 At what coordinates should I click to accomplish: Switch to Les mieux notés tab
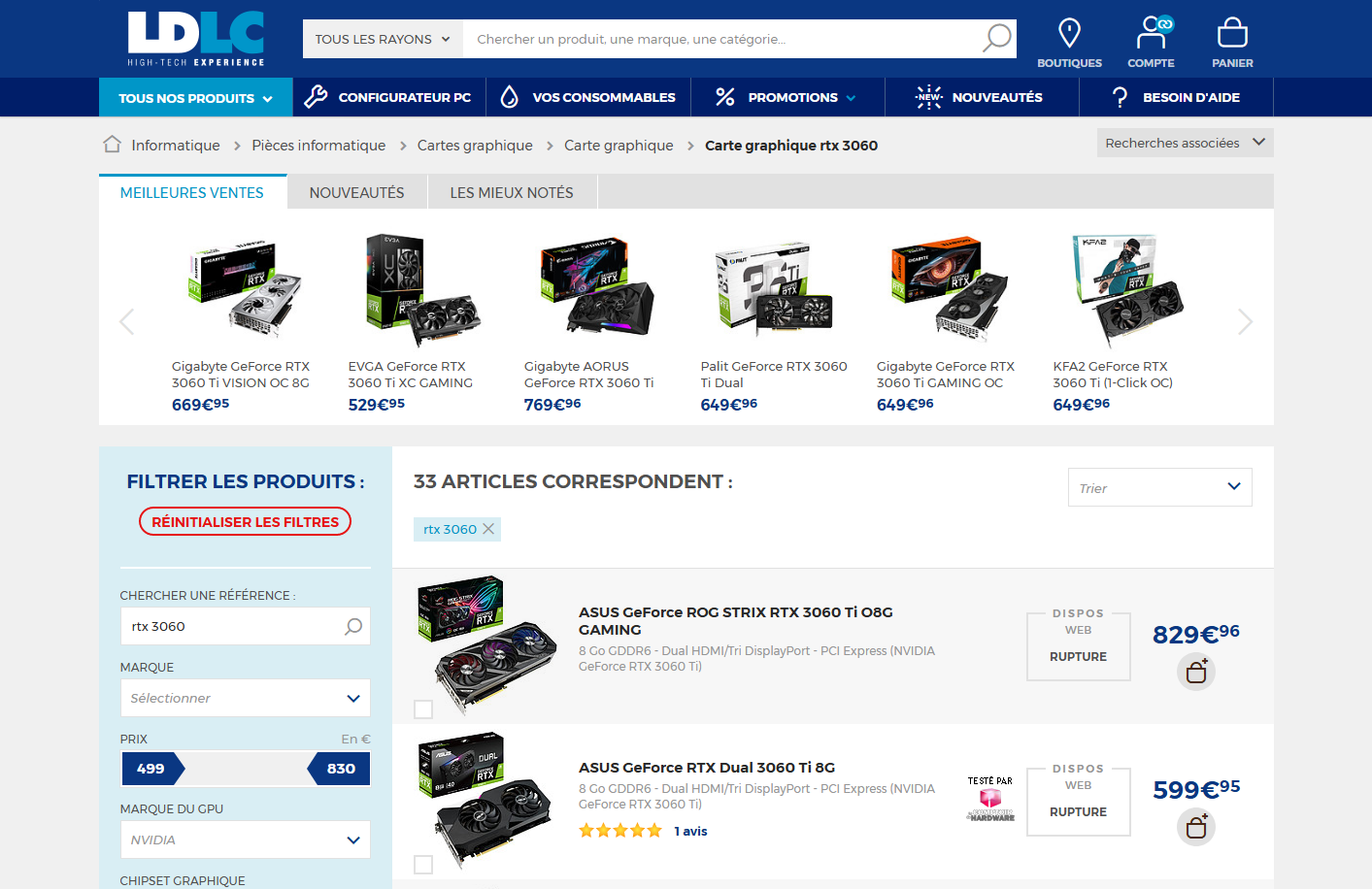(x=512, y=192)
